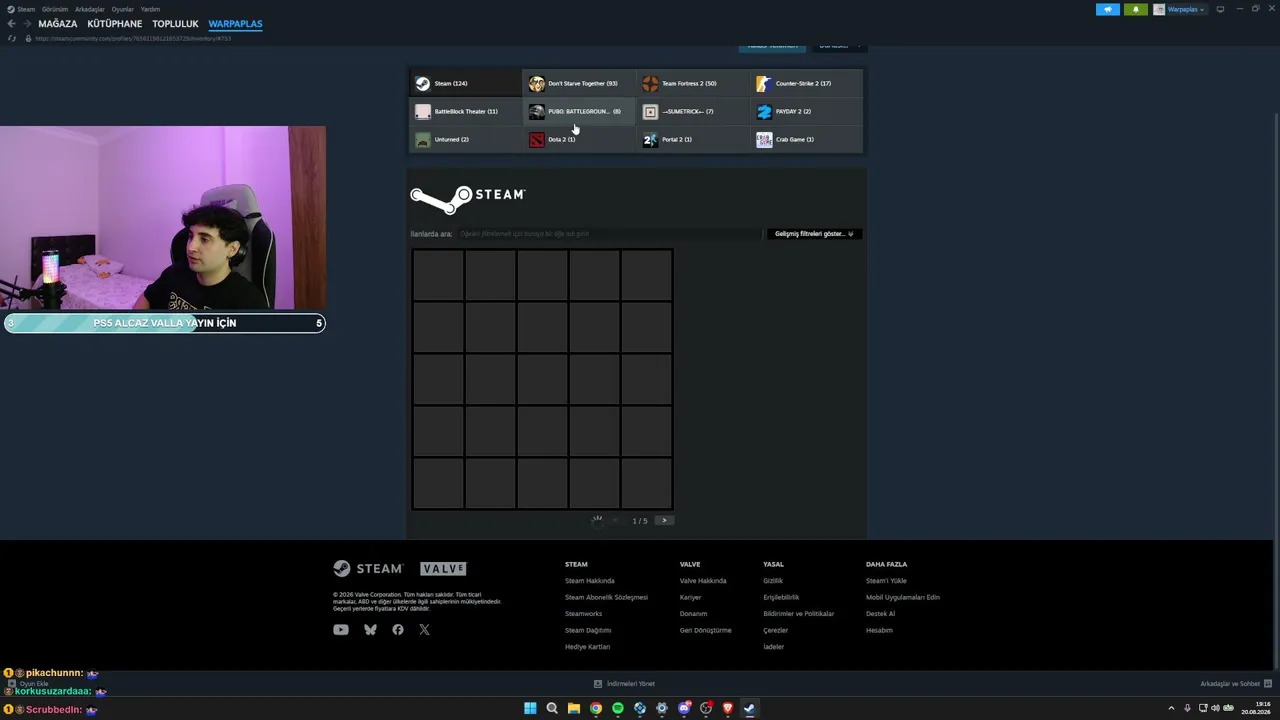Click the Portal 2 game icon

click(x=650, y=139)
